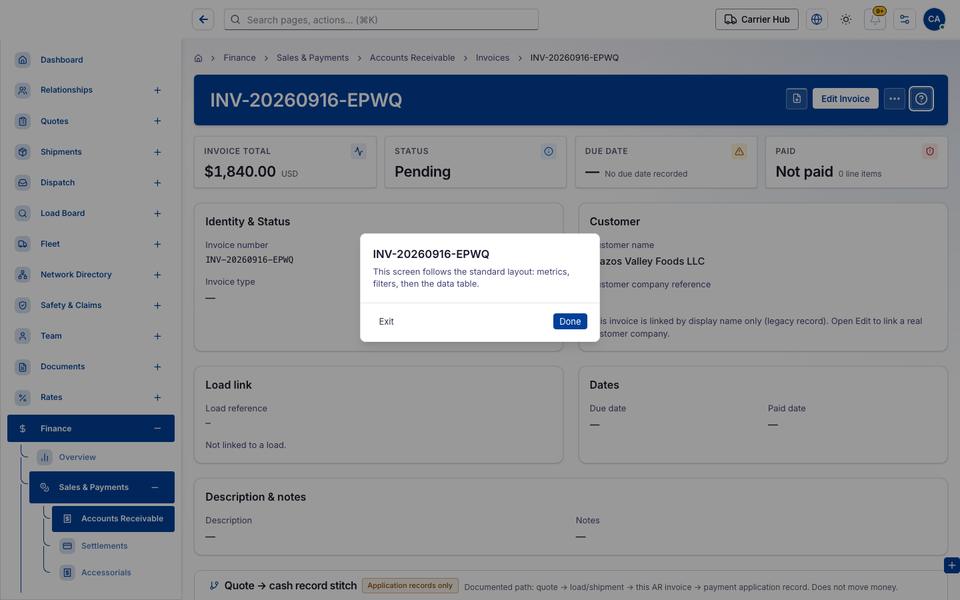
Task: Open the language globe icon
Action: [816, 20]
